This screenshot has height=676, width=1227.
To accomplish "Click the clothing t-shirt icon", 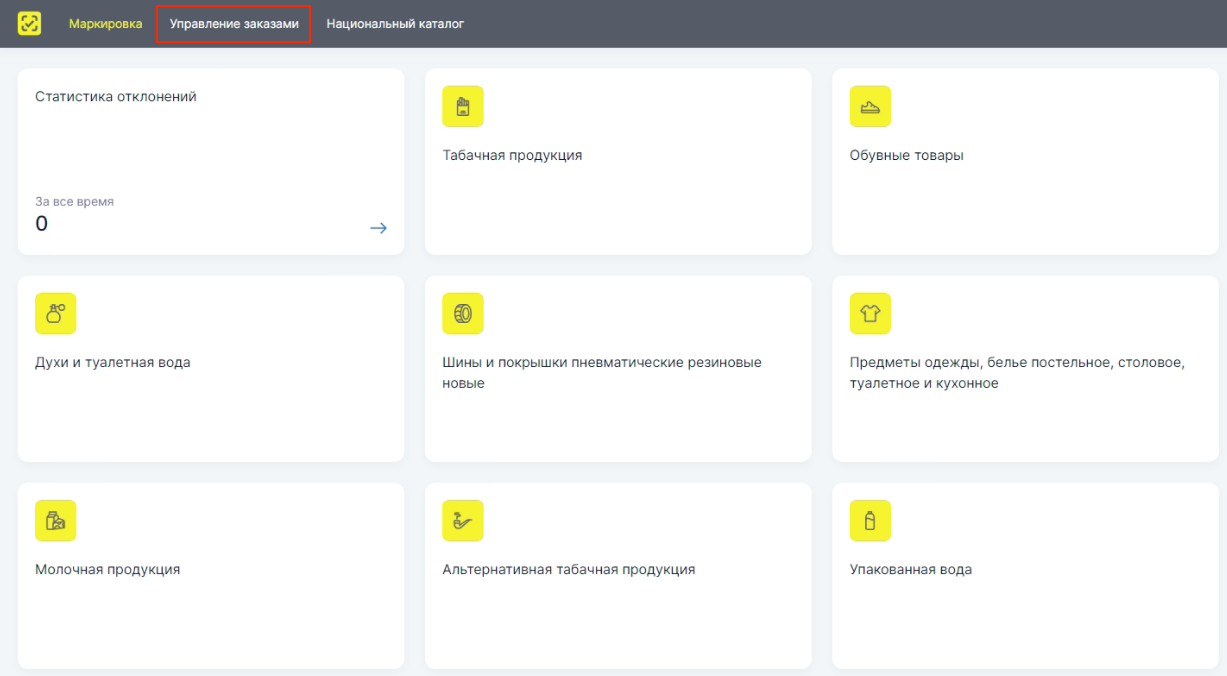I will click(x=870, y=314).
